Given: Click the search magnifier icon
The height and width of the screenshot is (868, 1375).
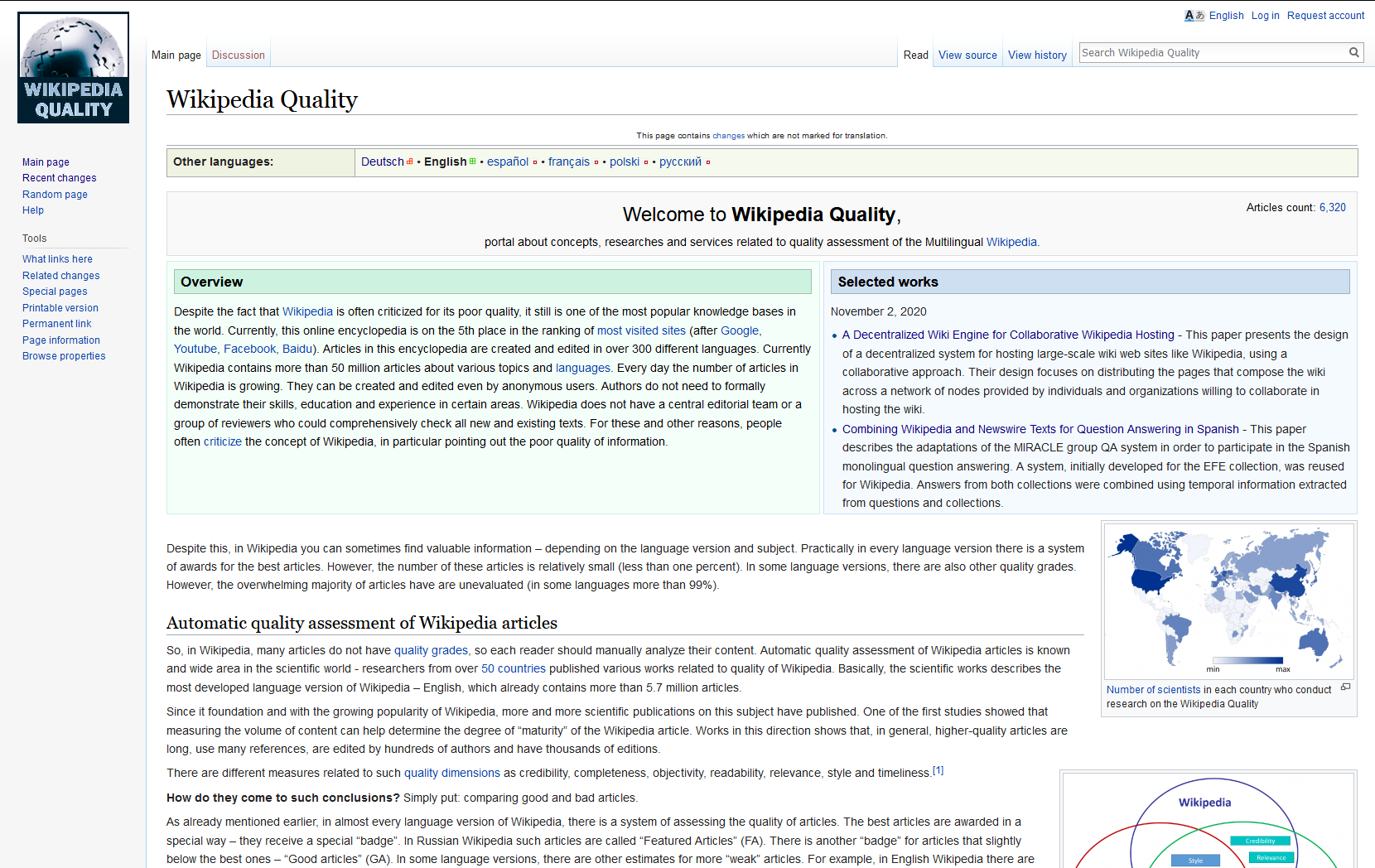Looking at the screenshot, I should (x=1353, y=52).
